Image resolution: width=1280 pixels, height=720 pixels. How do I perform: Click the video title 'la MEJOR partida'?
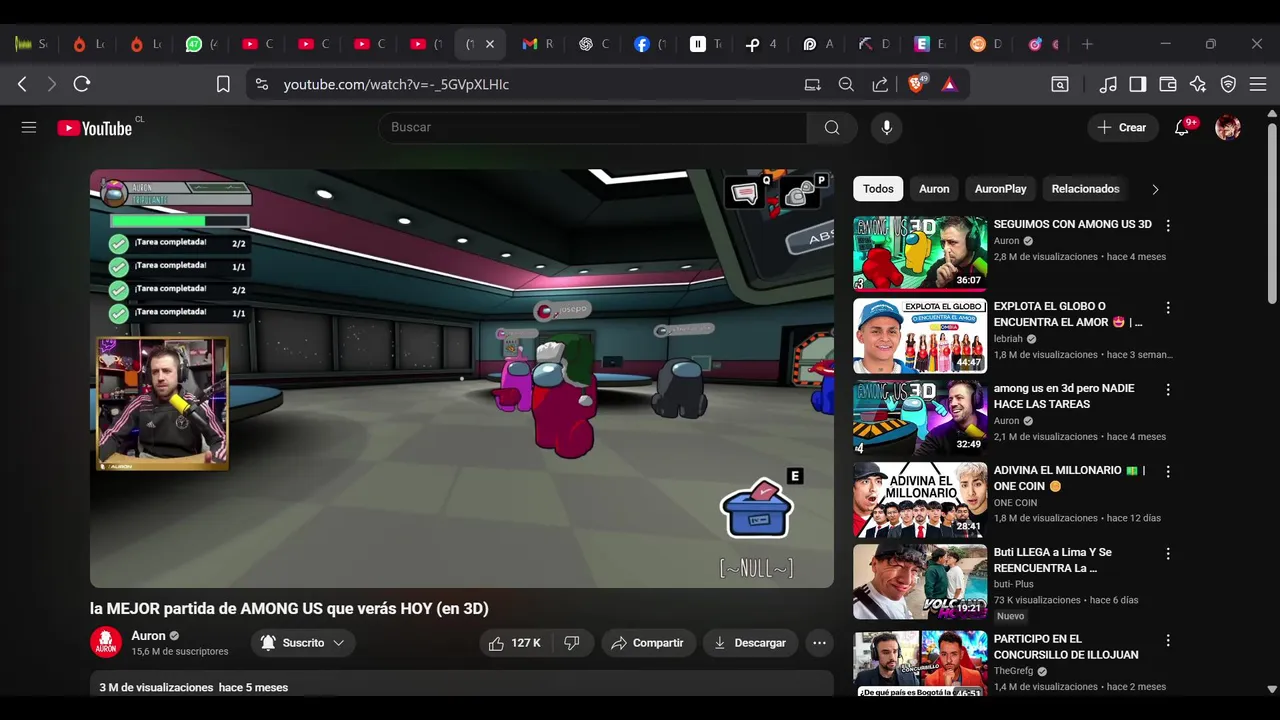click(x=289, y=608)
